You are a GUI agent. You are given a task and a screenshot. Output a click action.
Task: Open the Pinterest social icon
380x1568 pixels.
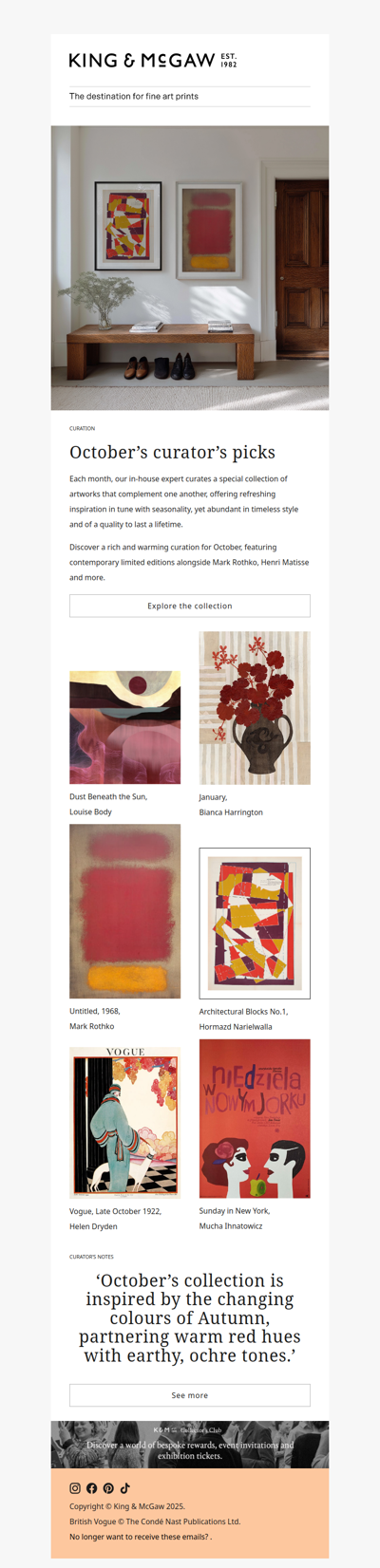point(108,1488)
